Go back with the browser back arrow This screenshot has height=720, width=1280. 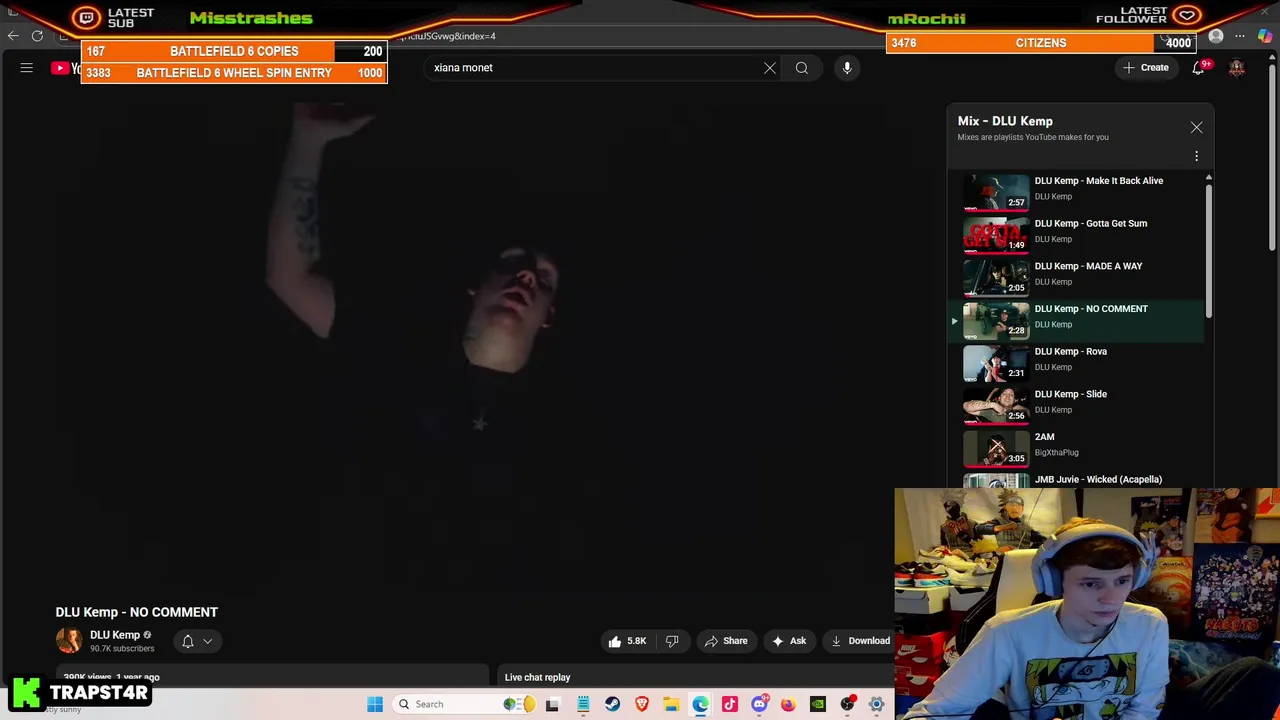[13, 36]
